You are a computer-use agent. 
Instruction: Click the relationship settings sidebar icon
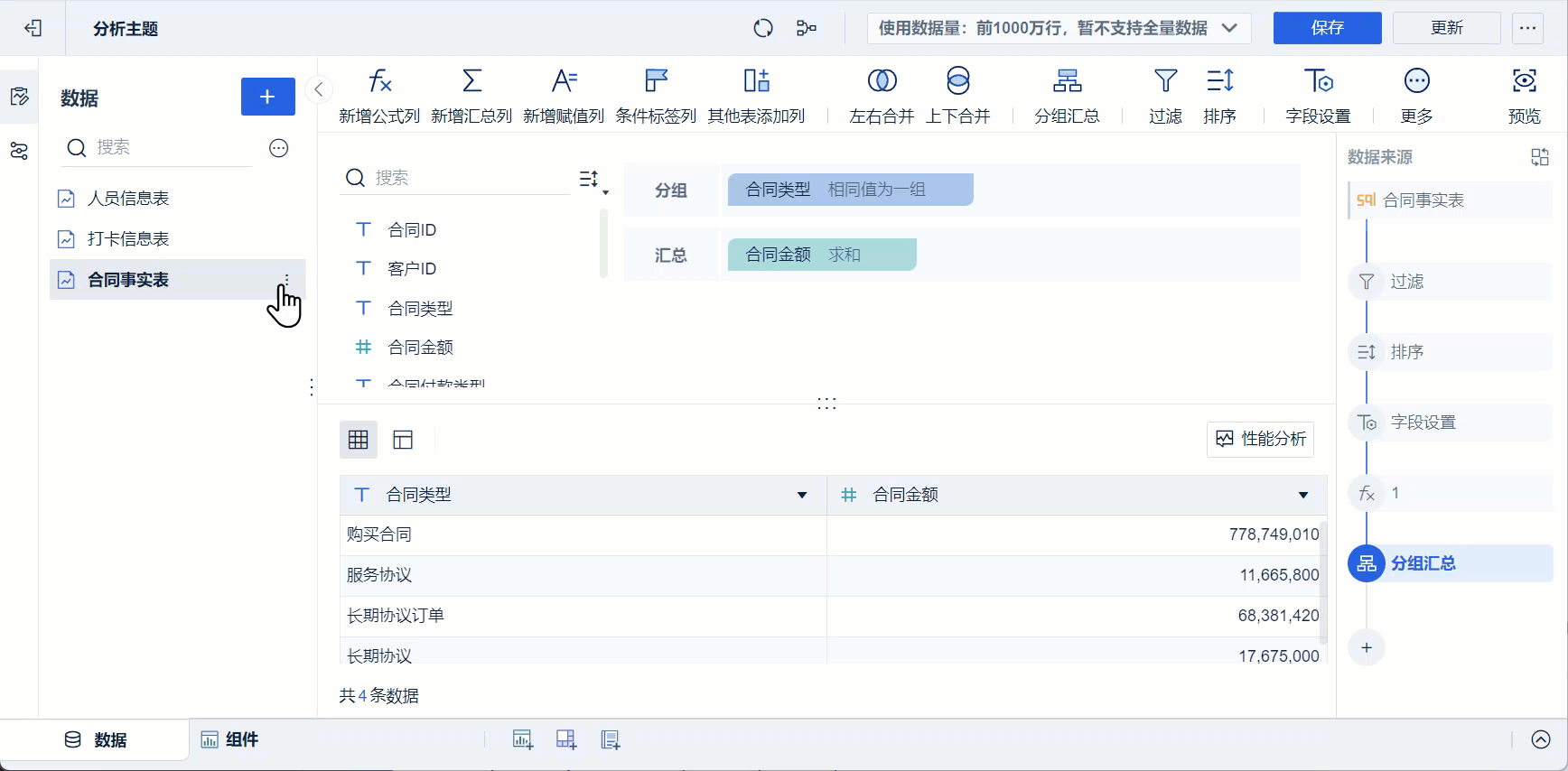19,151
